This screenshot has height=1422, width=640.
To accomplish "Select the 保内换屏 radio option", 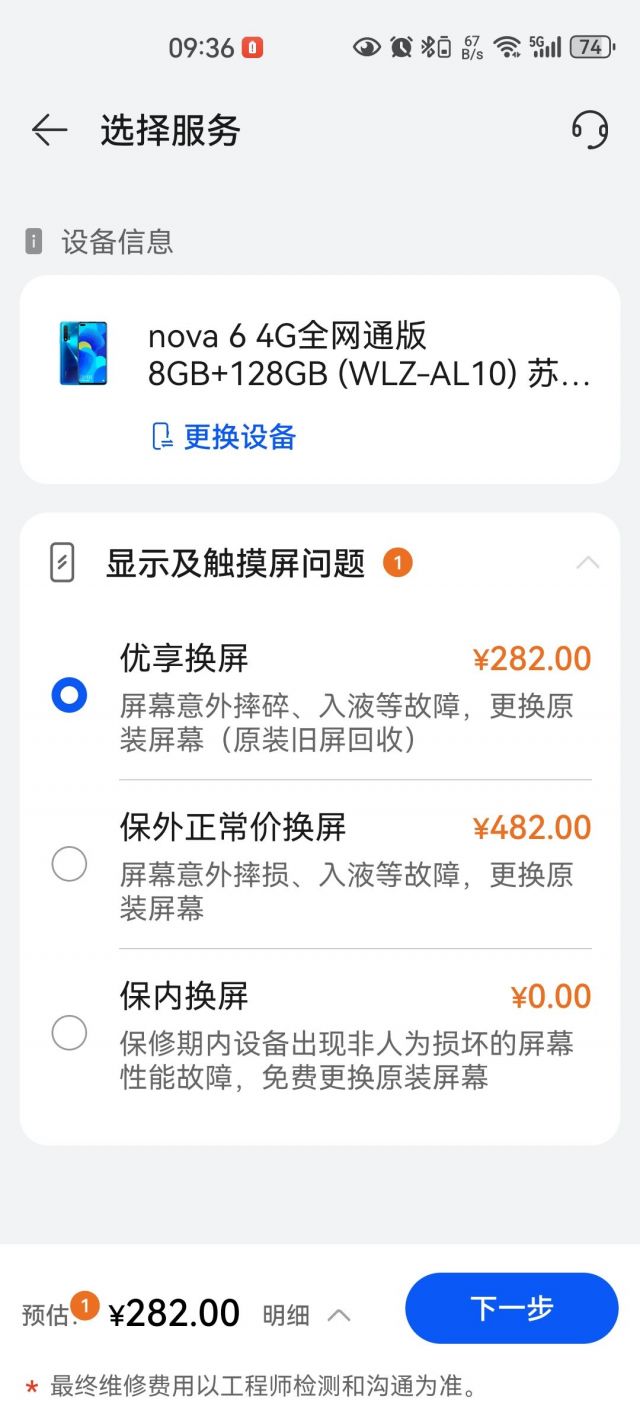I will point(69,1032).
